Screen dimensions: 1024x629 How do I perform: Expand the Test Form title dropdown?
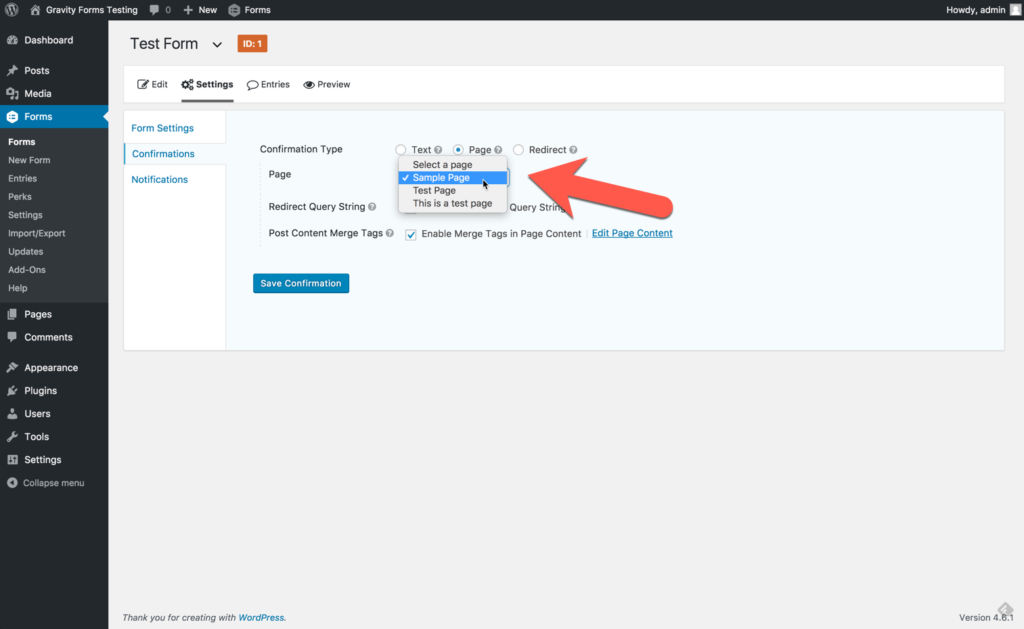(215, 44)
